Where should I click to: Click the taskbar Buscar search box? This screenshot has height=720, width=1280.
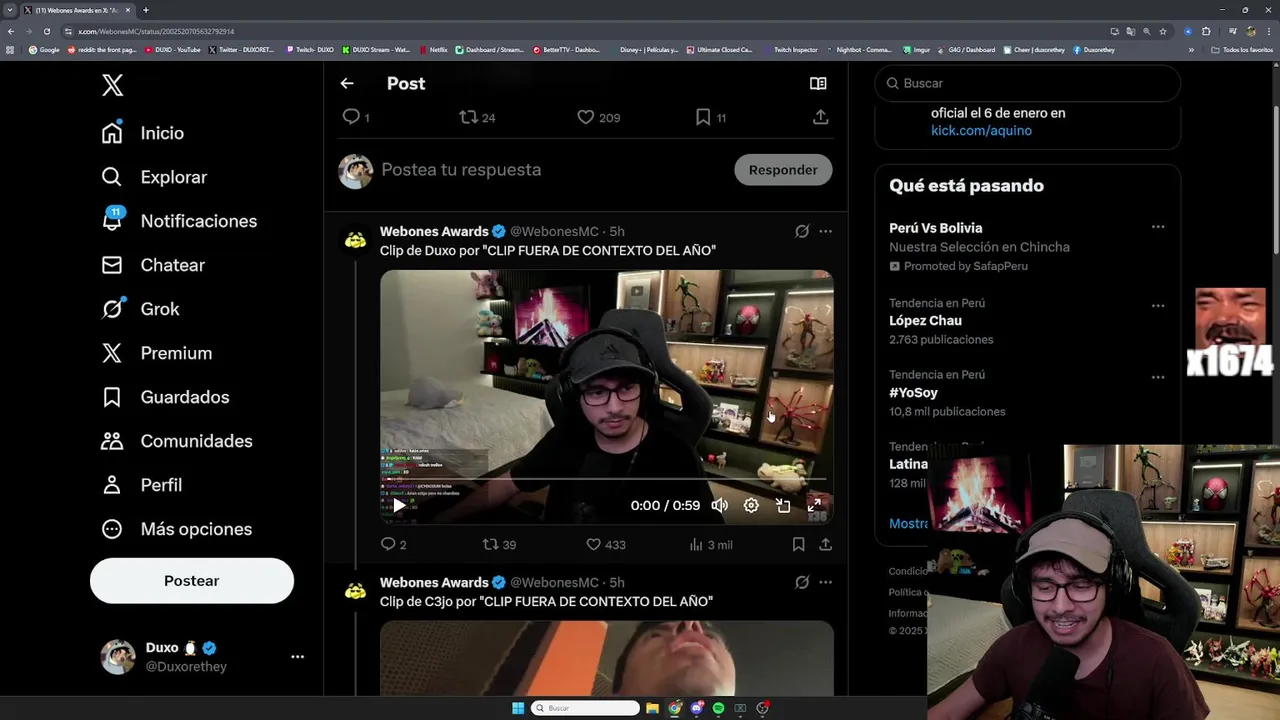(x=585, y=708)
